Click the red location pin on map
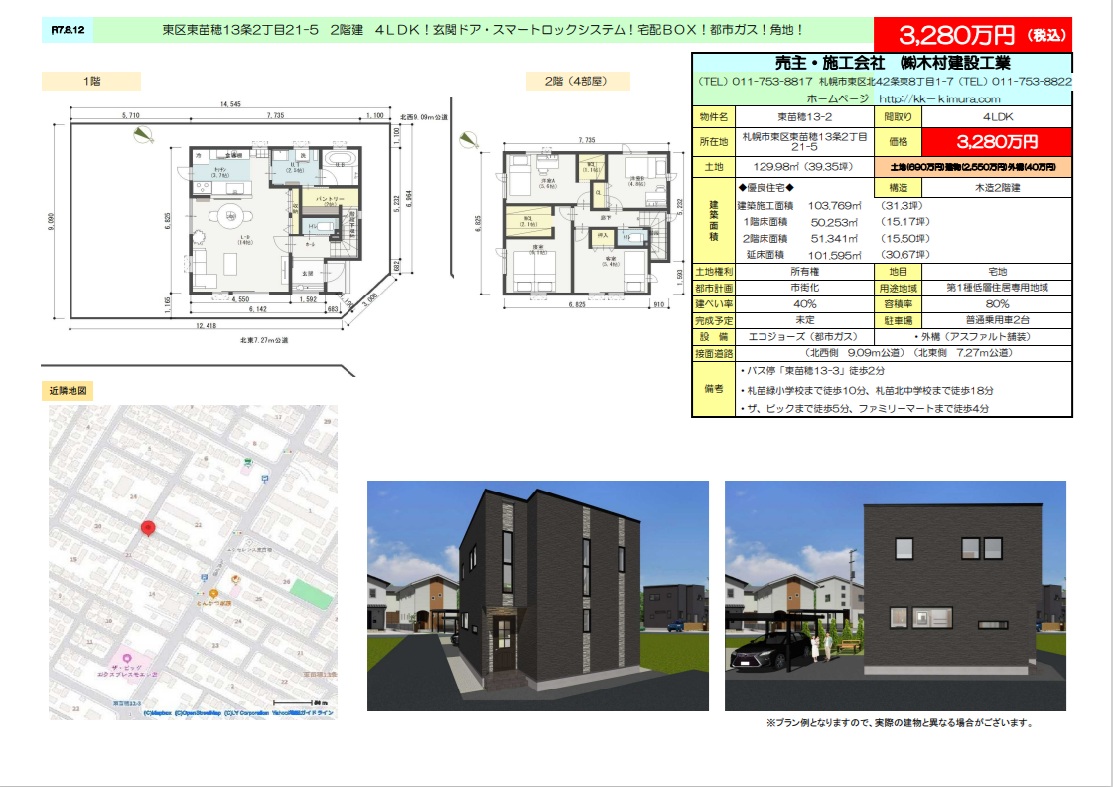 [148, 528]
